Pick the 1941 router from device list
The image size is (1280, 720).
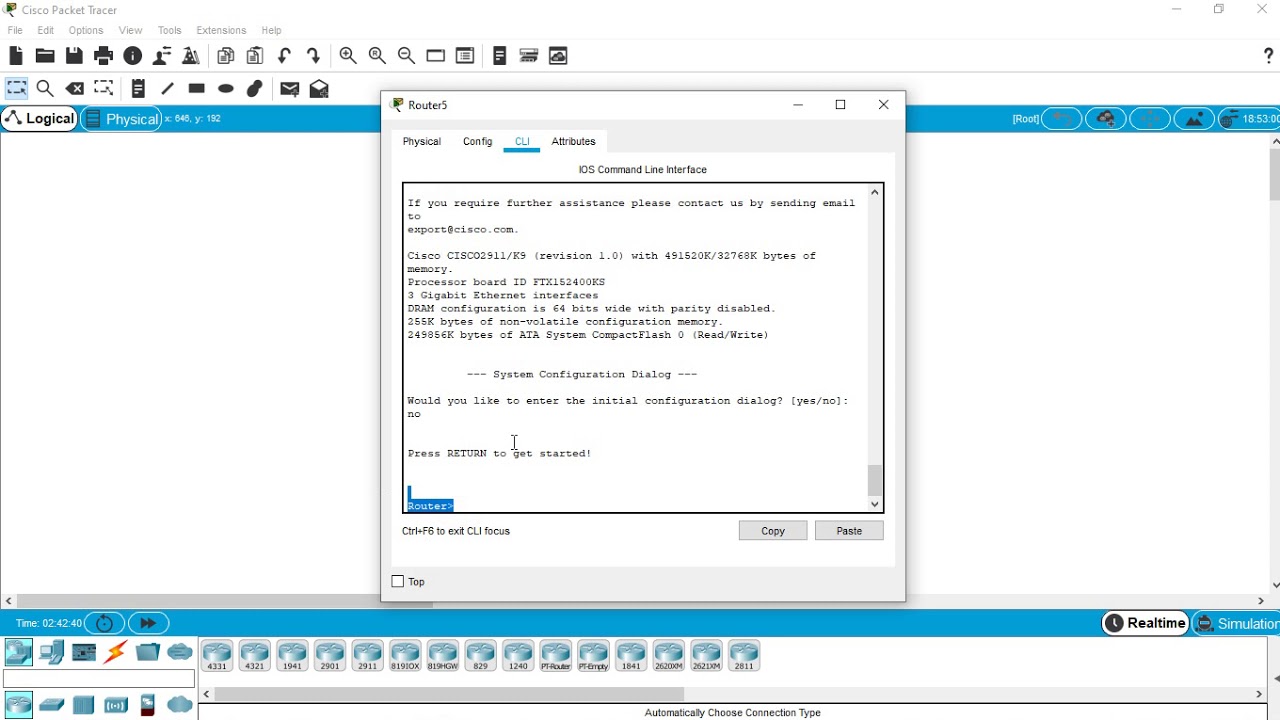point(292,656)
